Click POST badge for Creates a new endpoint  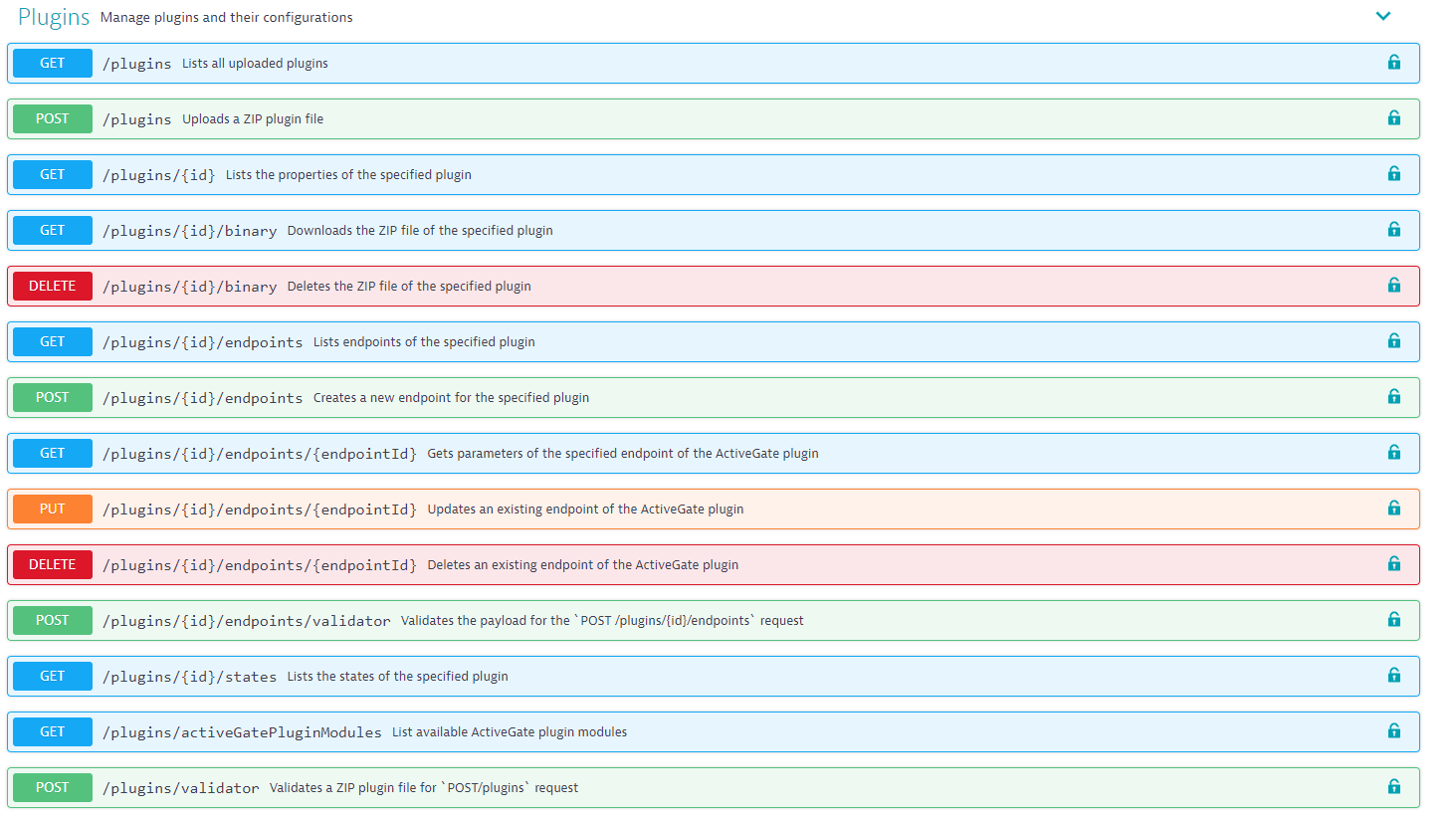point(53,397)
